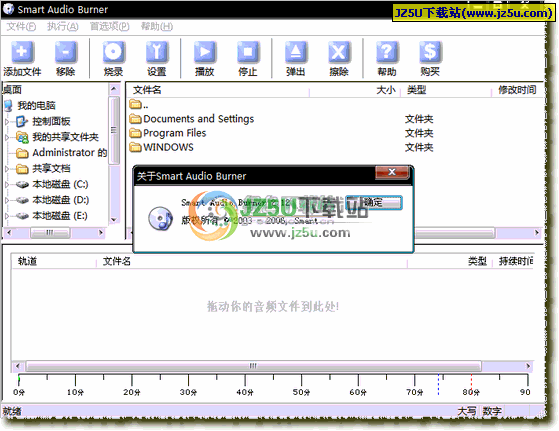The width and height of the screenshot is (559, 431).
Task: Select the Program Files folder
Action: tap(174, 133)
